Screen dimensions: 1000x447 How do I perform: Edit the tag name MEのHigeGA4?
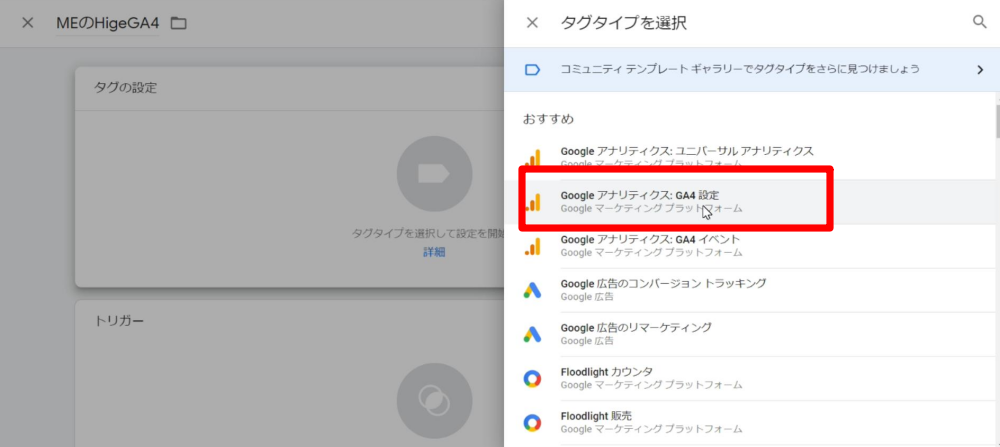coord(107,24)
